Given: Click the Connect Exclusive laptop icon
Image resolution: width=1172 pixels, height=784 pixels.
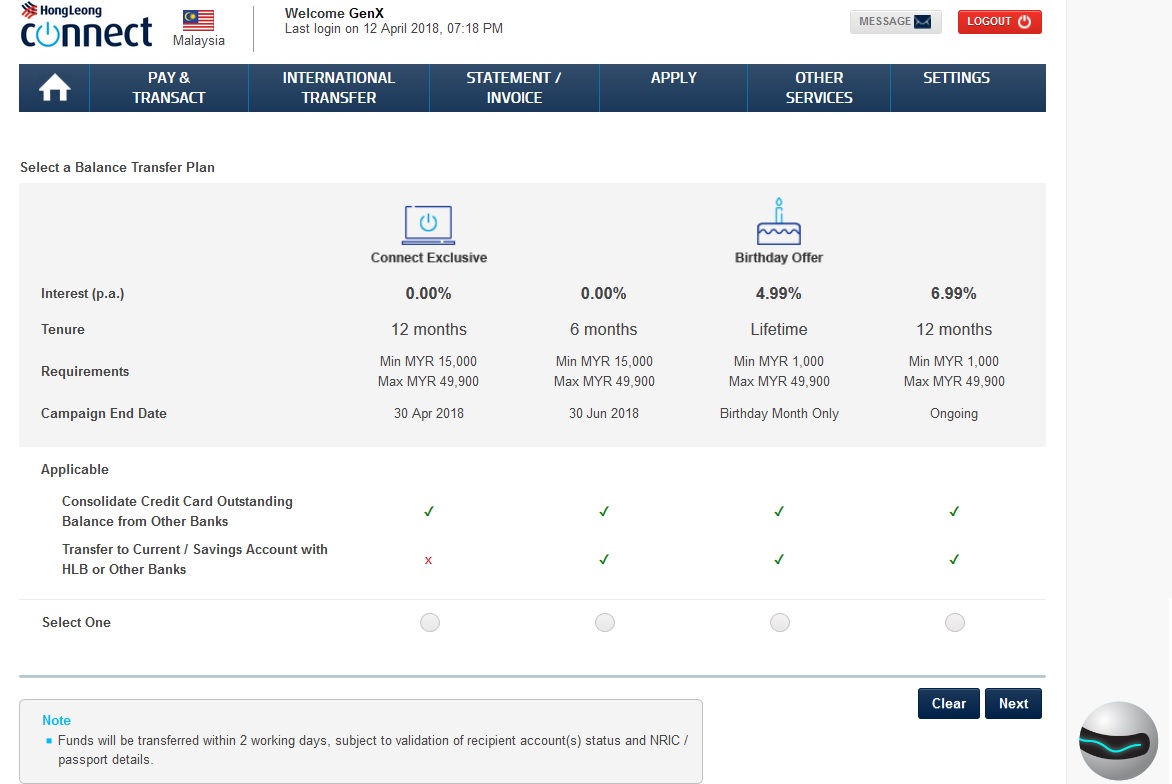Looking at the screenshot, I should [x=428, y=225].
